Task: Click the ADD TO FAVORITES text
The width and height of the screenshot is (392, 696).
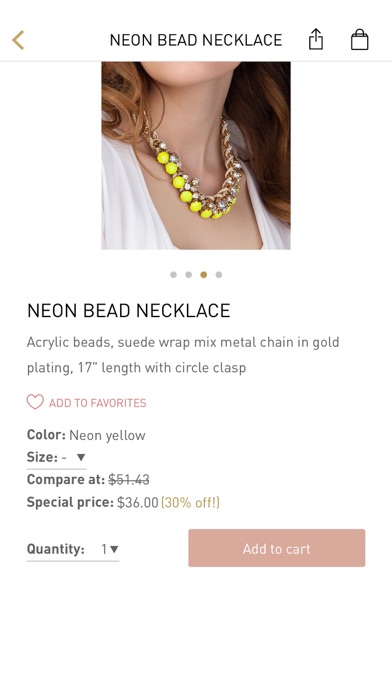Action: [98, 403]
